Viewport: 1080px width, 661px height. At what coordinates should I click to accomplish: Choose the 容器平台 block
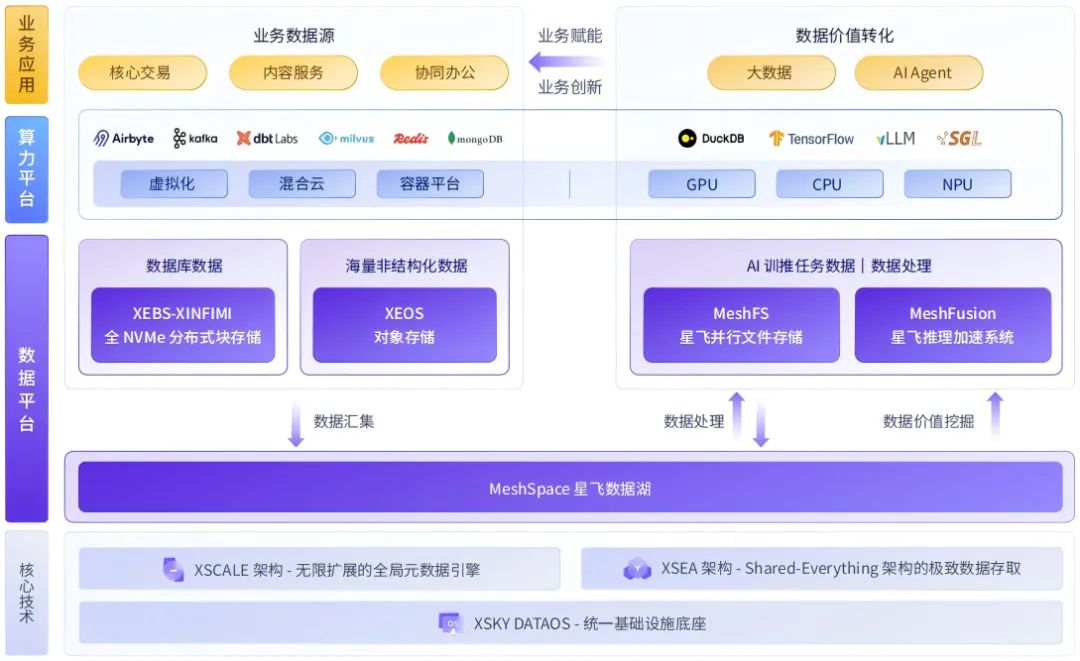pyautogui.click(x=430, y=184)
